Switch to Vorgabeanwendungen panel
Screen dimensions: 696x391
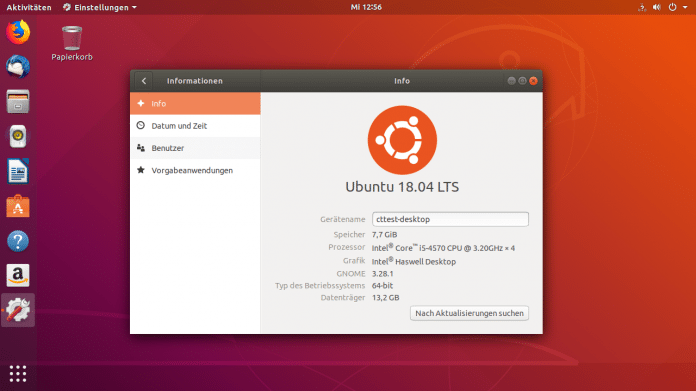pos(195,170)
